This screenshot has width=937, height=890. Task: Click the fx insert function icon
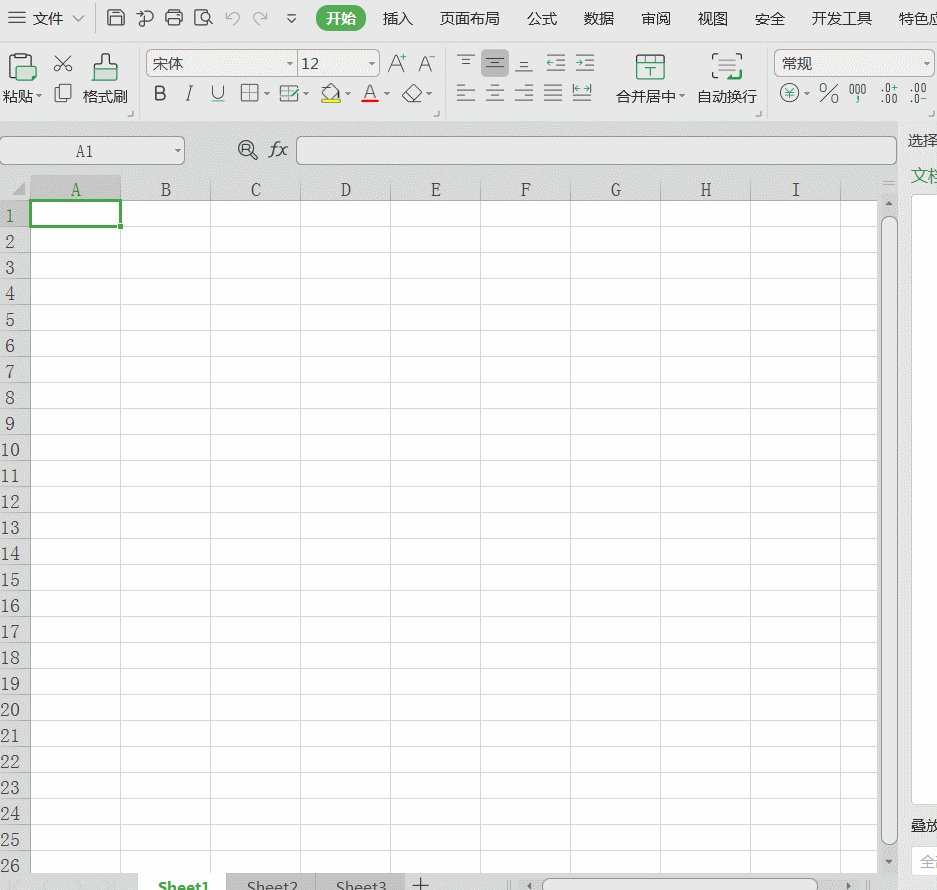point(278,149)
